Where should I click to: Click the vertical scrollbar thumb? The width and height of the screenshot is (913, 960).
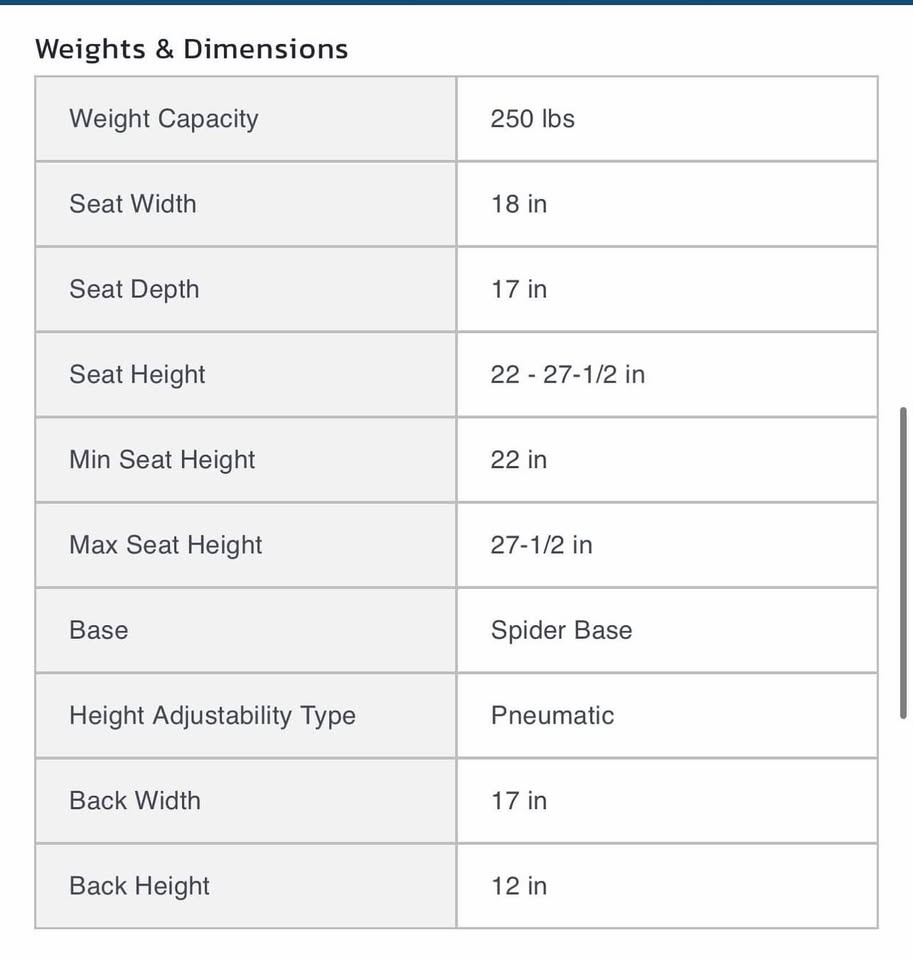(903, 563)
